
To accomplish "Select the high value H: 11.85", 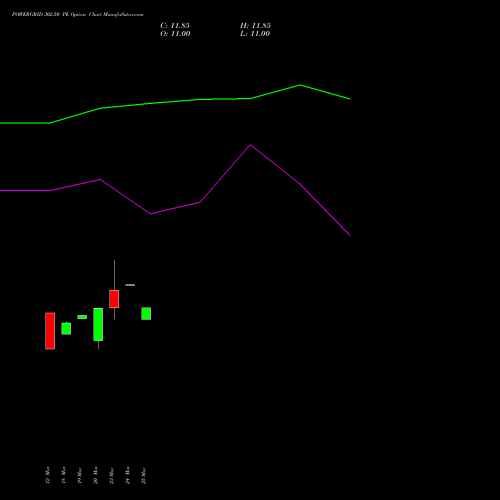I will point(255,26).
